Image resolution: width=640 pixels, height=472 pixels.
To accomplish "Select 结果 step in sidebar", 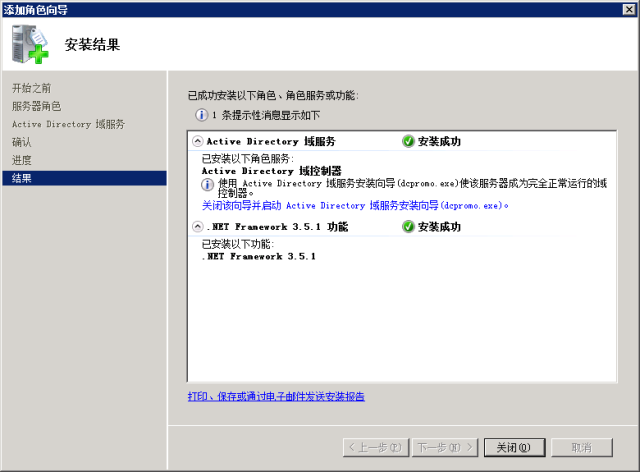I will pos(84,178).
